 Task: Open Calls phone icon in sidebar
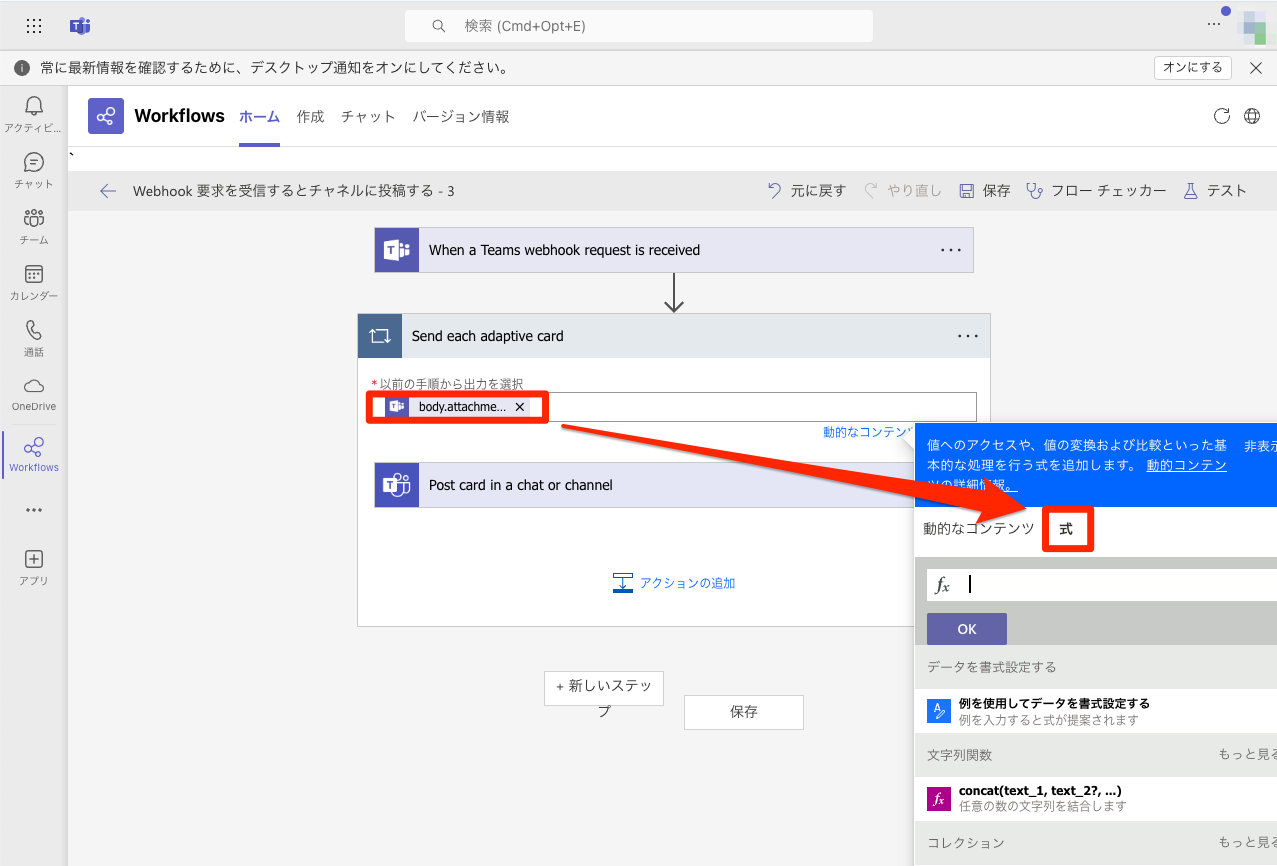coord(34,338)
